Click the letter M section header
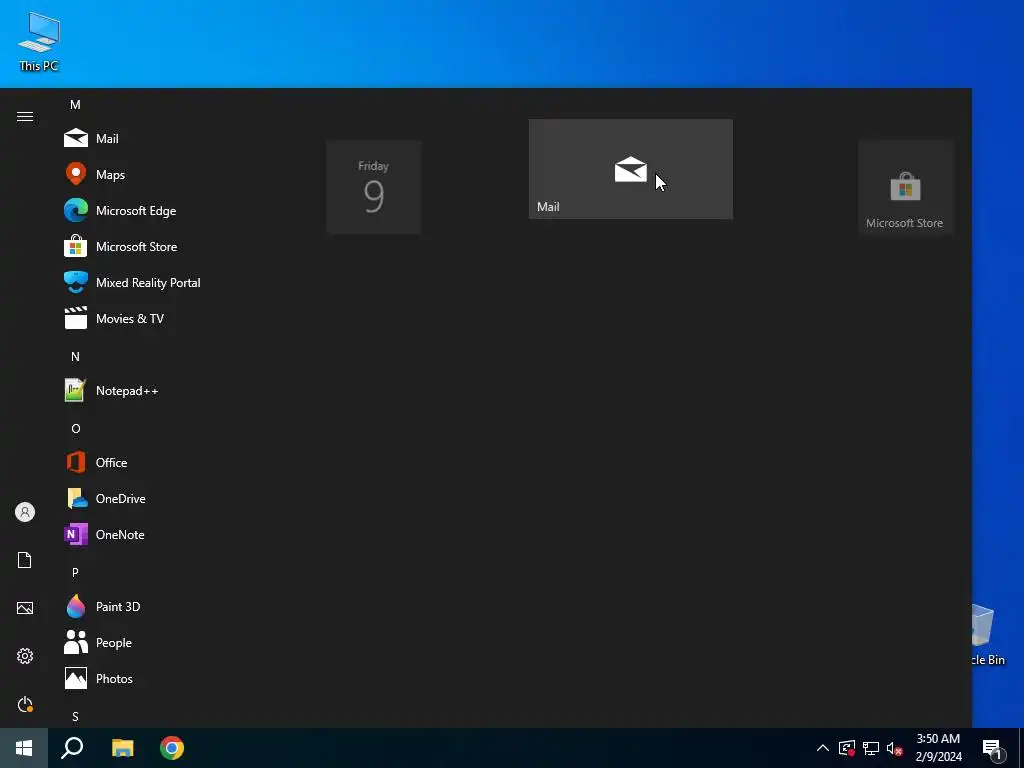1024x768 pixels. pyautogui.click(x=75, y=104)
